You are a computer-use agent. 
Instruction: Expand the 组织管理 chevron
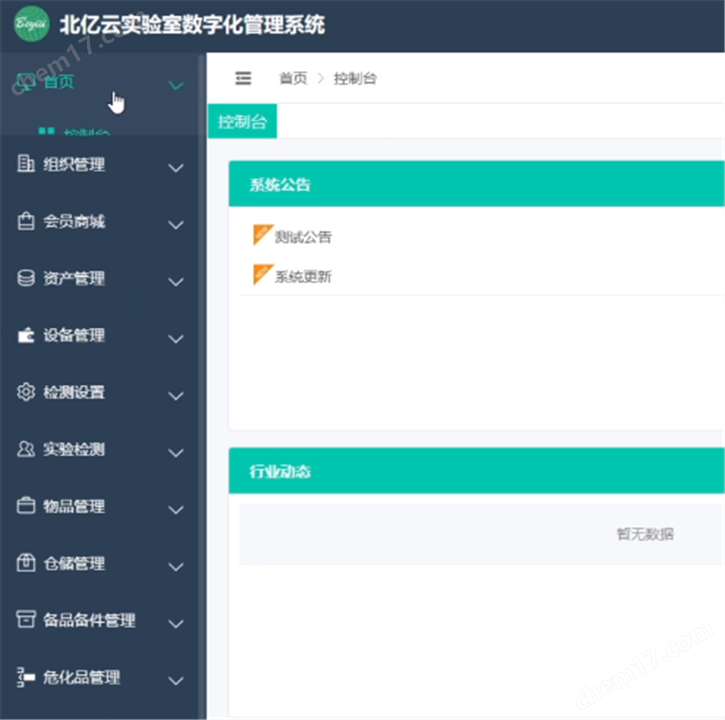click(x=176, y=167)
